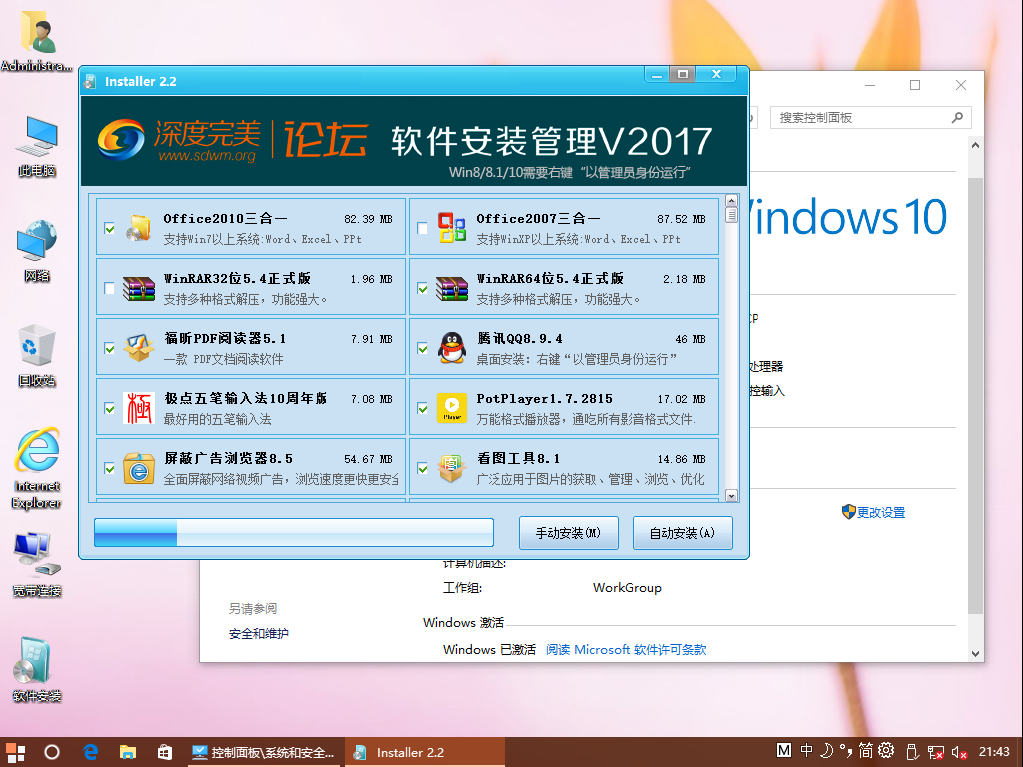Uncheck the Office2010三合一 checkbox
1023x767 pixels.
click(x=110, y=228)
